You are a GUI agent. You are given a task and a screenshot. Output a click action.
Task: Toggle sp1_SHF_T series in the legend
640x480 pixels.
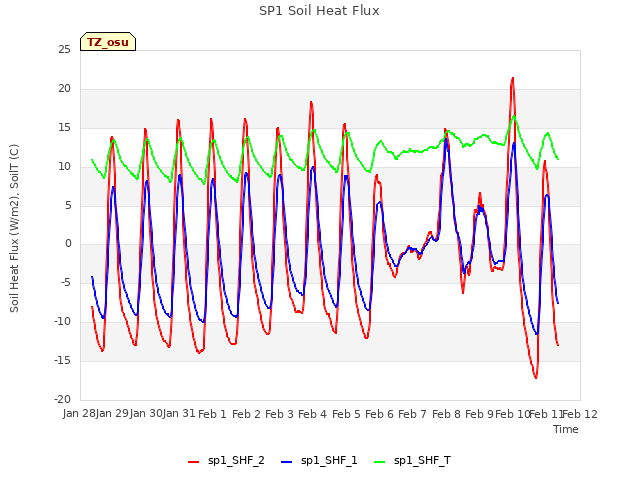[x=412, y=461]
